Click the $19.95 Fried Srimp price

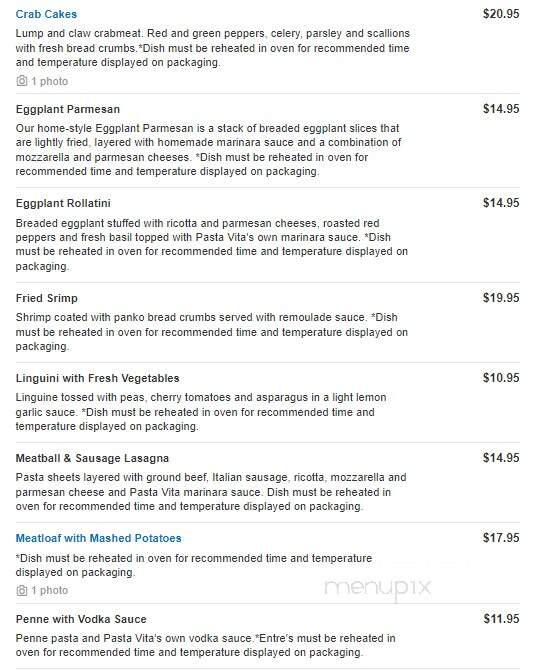pos(501,298)
